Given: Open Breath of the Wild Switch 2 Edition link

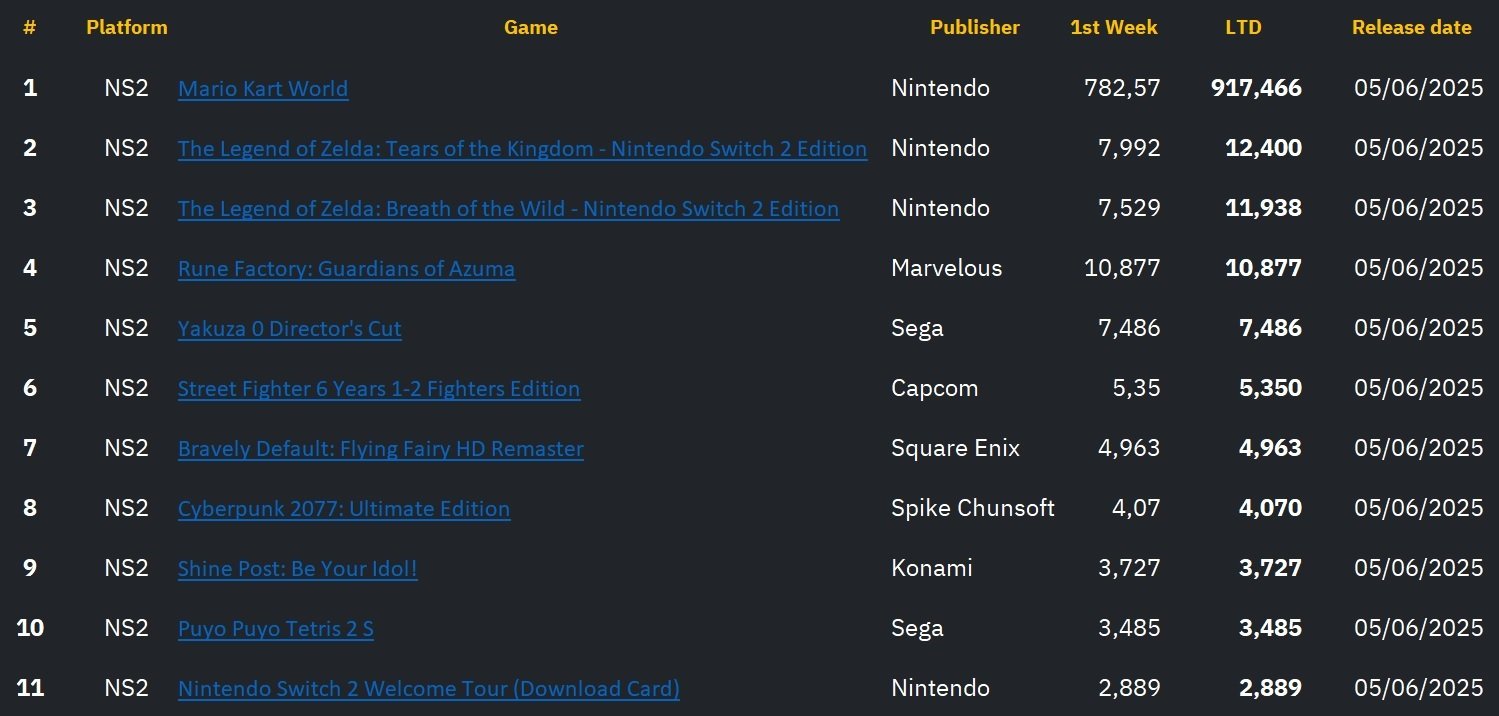Looking at the screenshot, I should pyautogui.click(x=508, y=209).
